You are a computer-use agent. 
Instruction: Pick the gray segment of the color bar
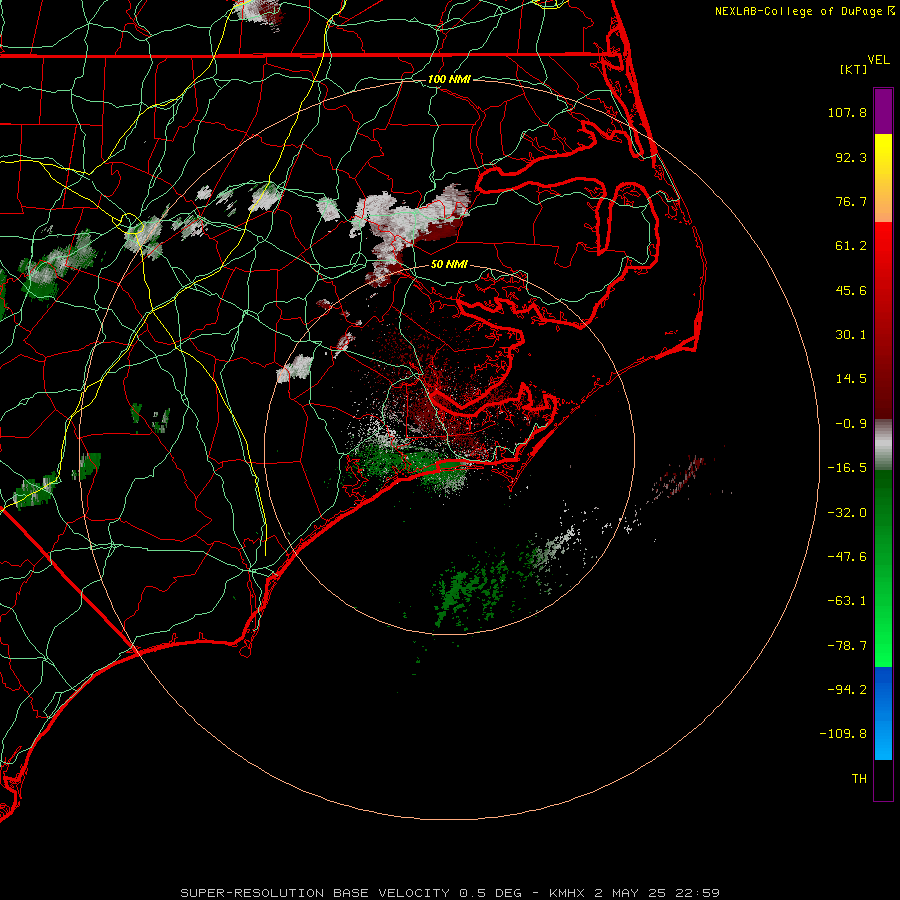point(883,445)
